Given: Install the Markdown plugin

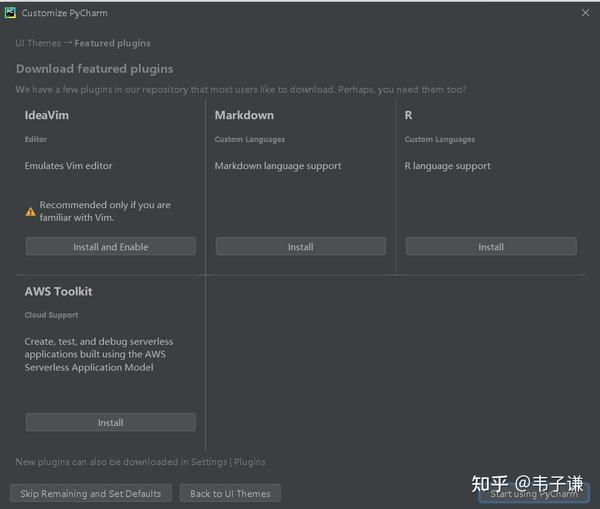Looking at the screenshot, I should coord(300,247).
